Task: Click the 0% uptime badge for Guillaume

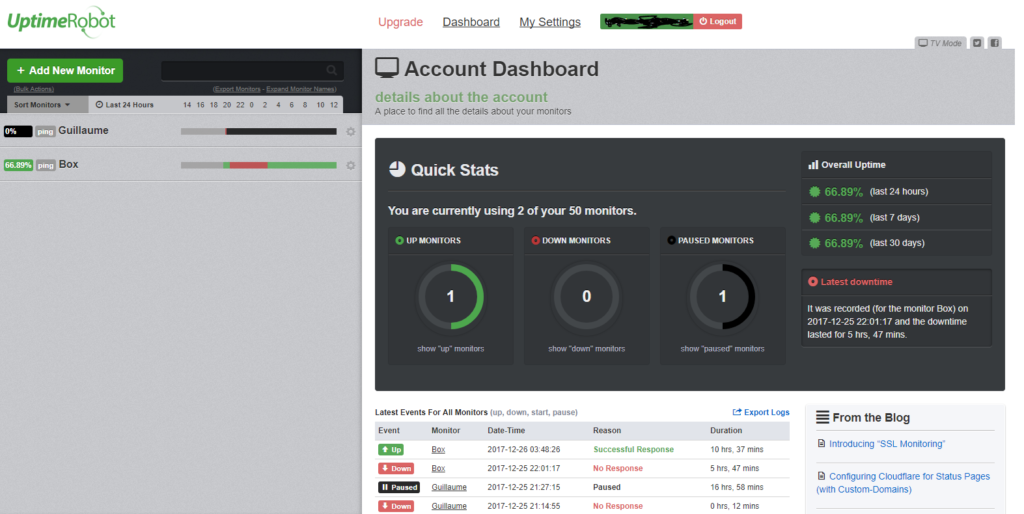Action: click(x=18, y=131)
